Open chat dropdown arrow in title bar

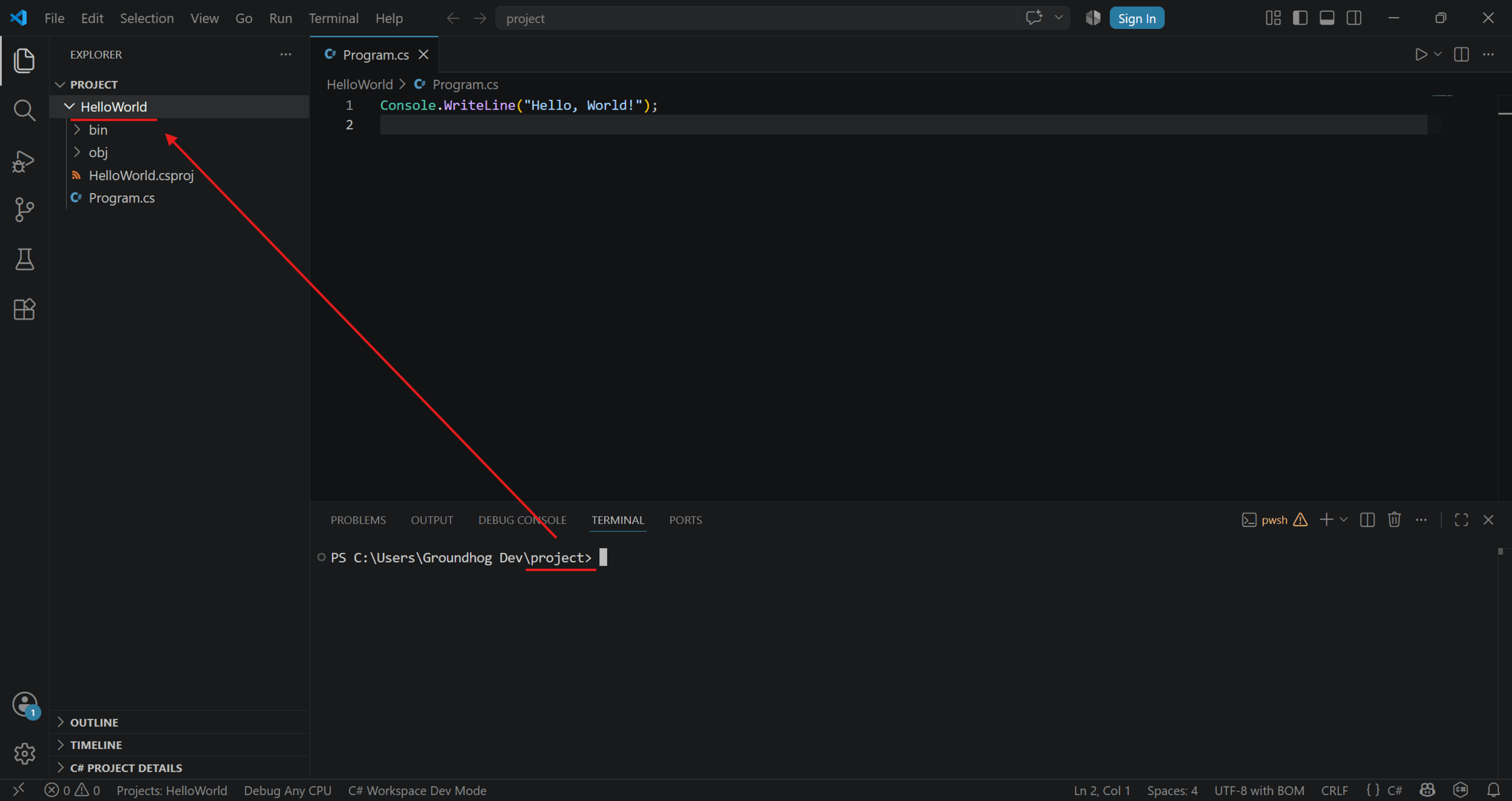[x=1058, y=18]
